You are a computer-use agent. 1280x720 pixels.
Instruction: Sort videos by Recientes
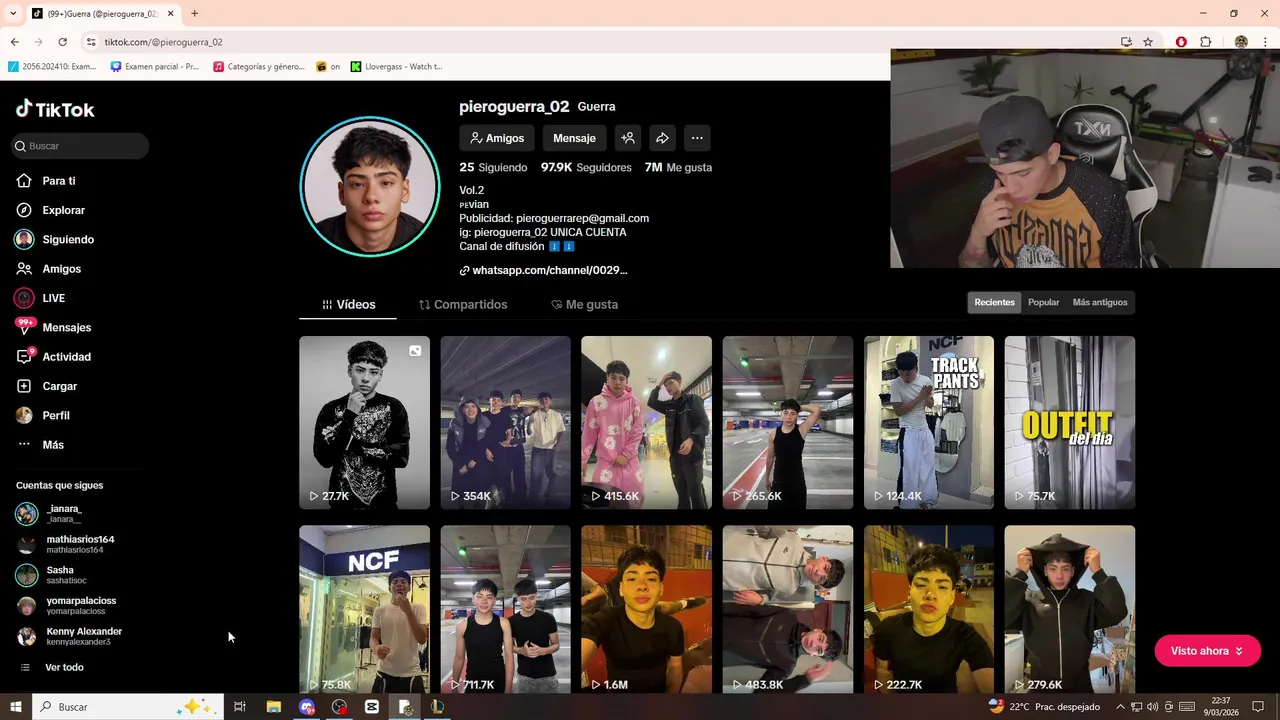click(994, 302)
